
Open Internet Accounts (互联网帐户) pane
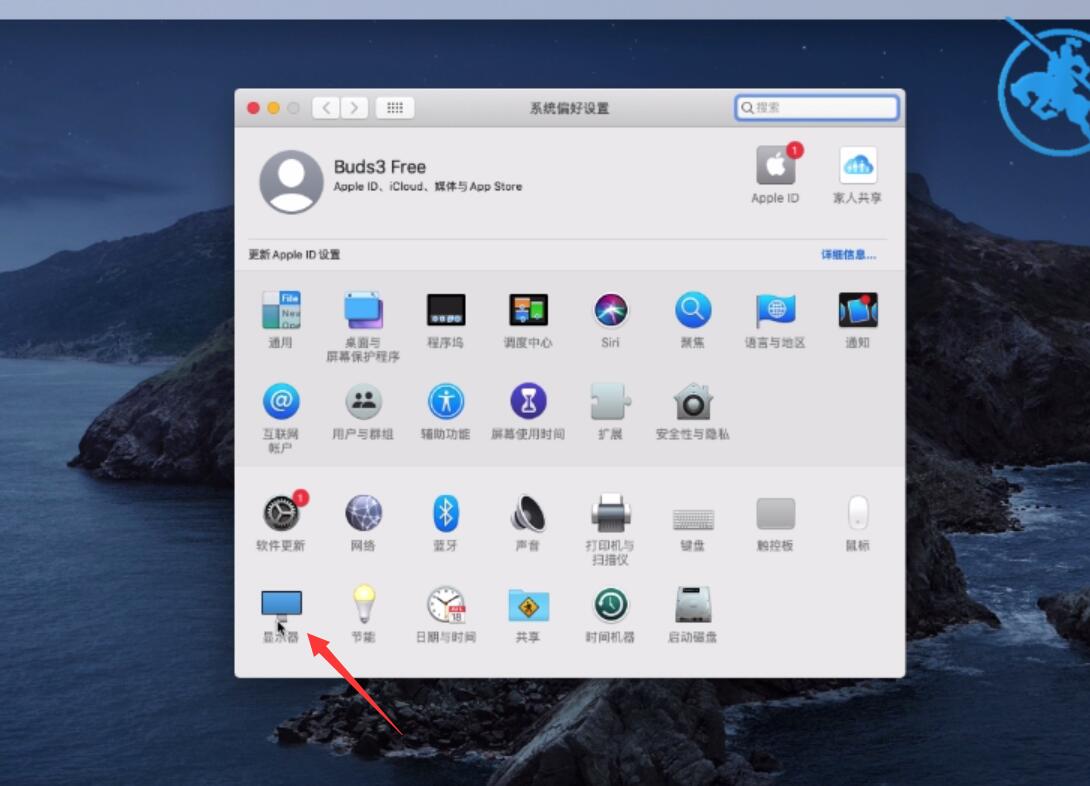point(281,402)
